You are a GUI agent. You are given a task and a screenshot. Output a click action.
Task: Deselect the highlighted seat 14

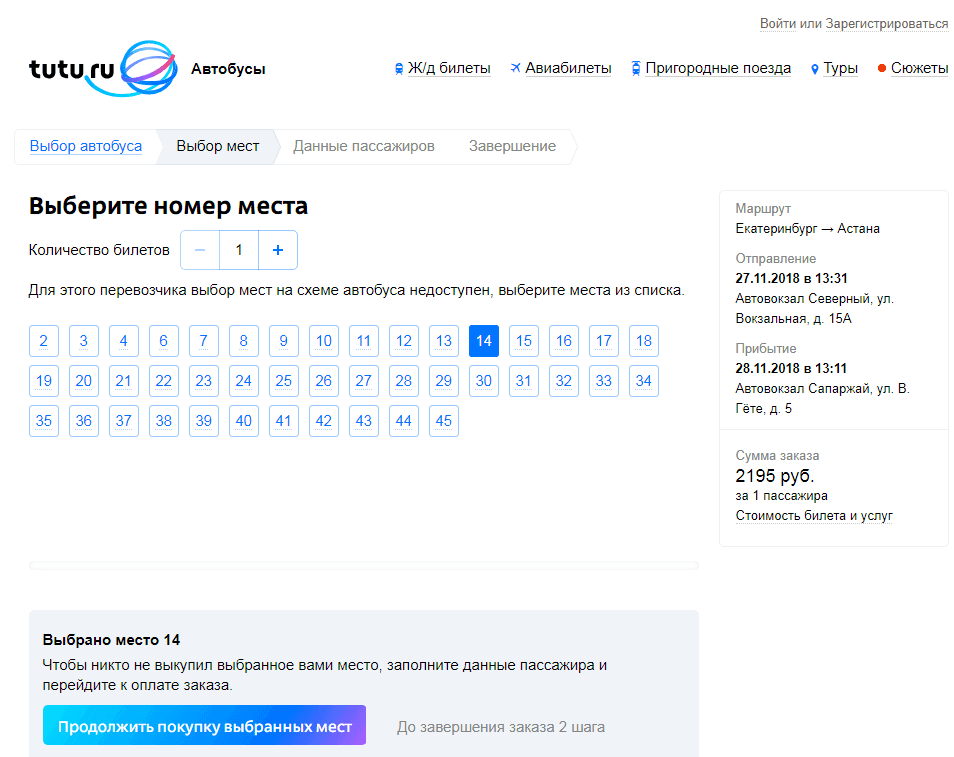coord(484,341)
